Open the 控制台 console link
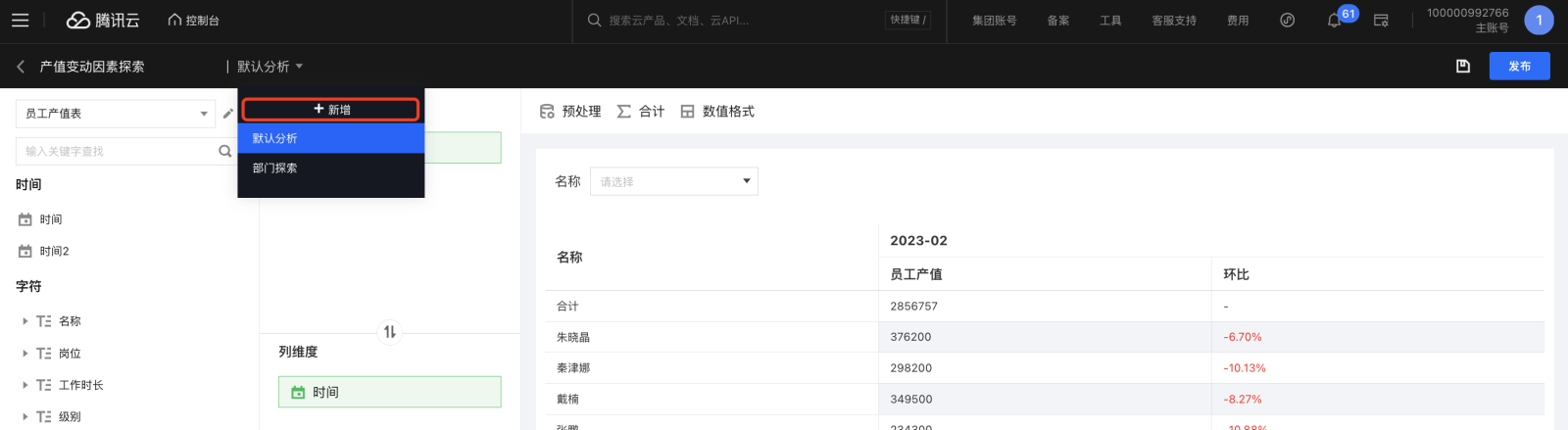The height and width of the screenshot is (430, 1568). [x=193, y=20]
